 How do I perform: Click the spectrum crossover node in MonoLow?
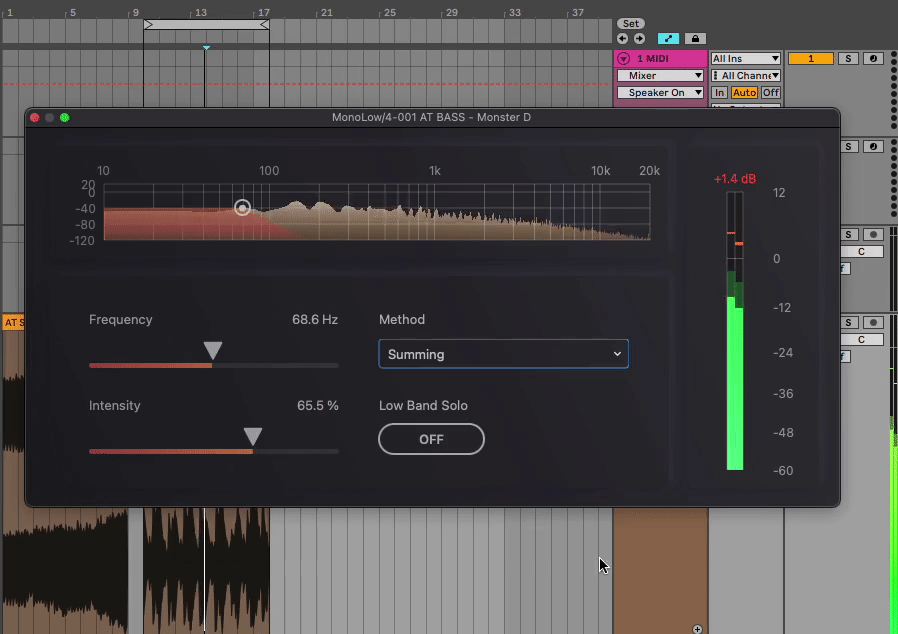[242, 207]
